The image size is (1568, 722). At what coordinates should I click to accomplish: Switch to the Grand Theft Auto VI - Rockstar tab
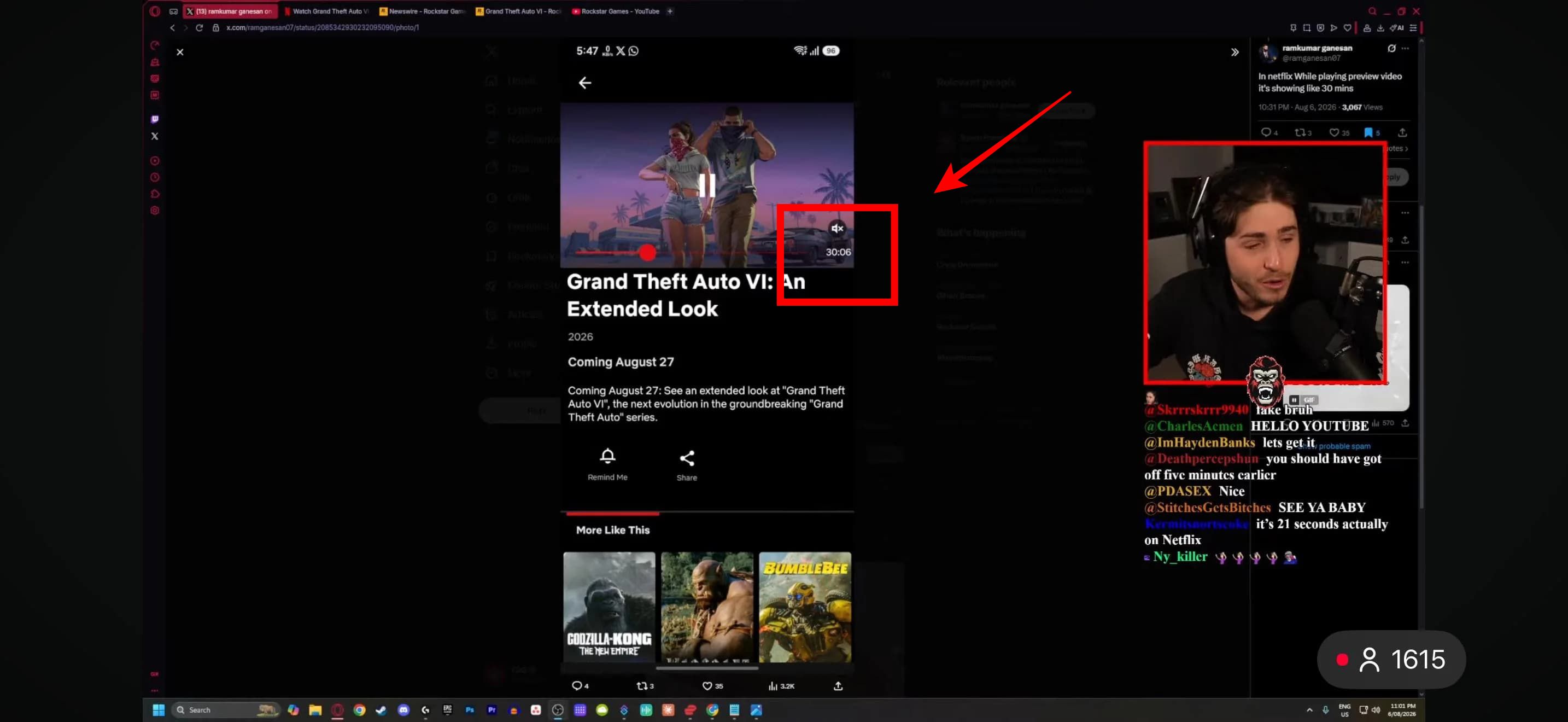pyautogui.click(x=519, y=11)
